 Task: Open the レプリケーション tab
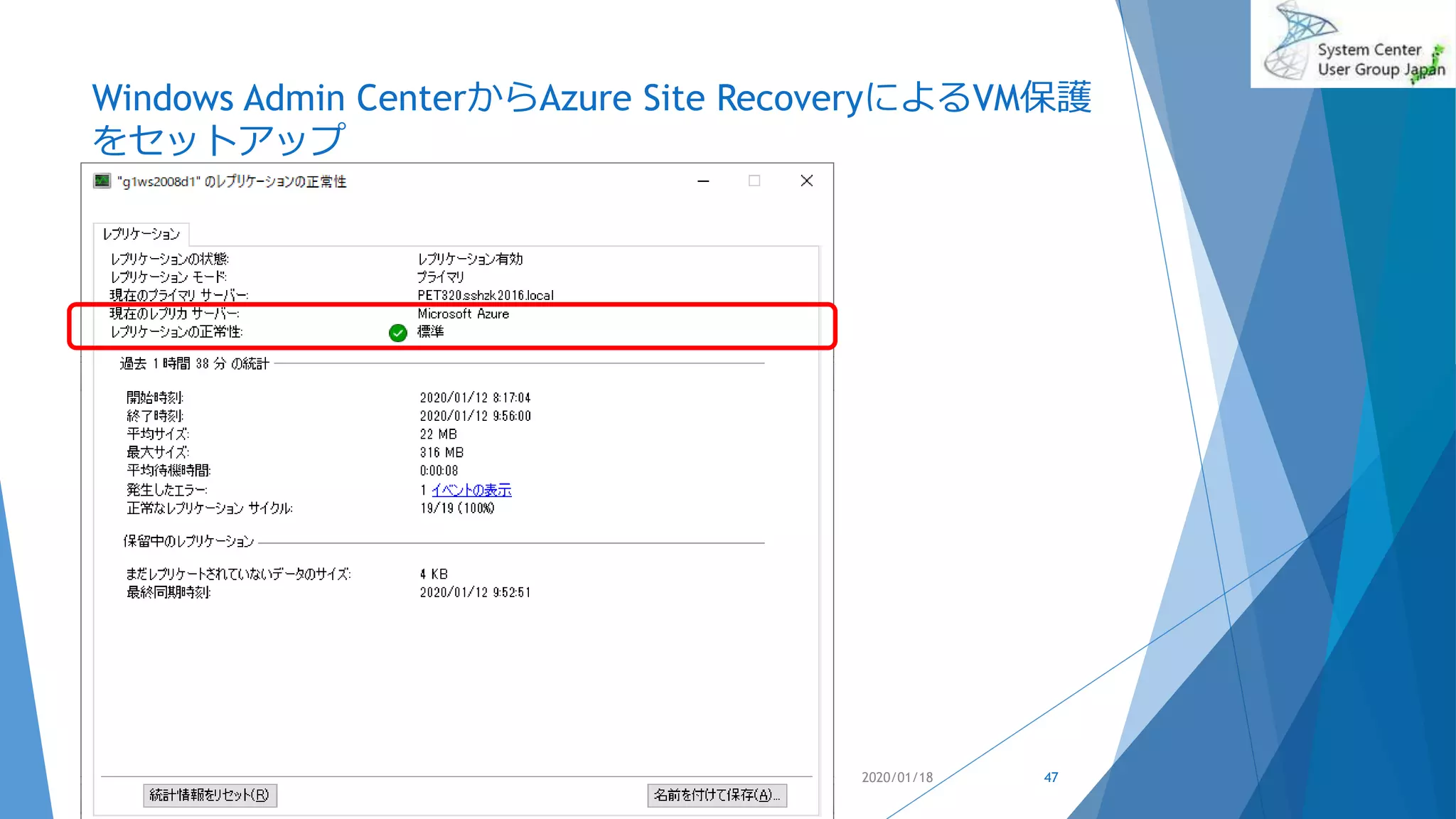coord(141,234)
